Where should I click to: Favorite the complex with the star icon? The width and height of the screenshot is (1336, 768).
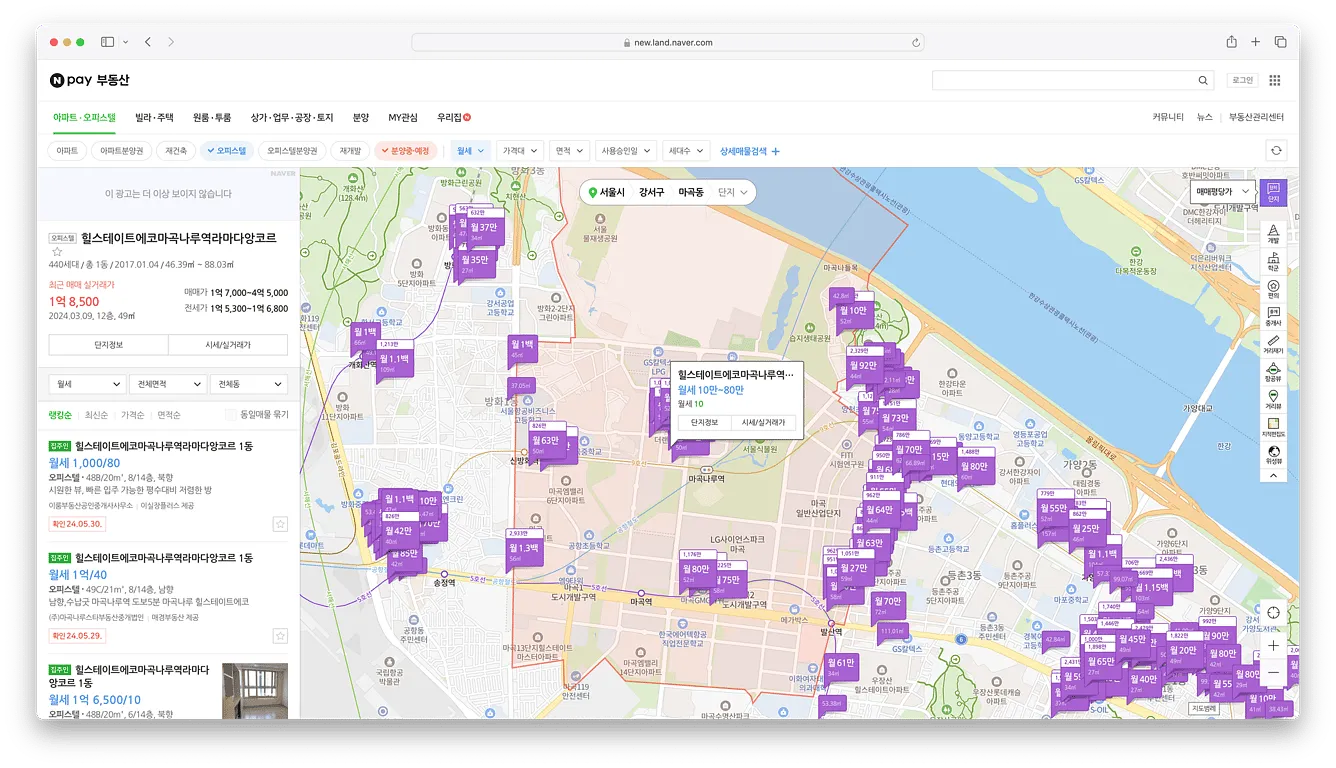(x=57, y=252)
